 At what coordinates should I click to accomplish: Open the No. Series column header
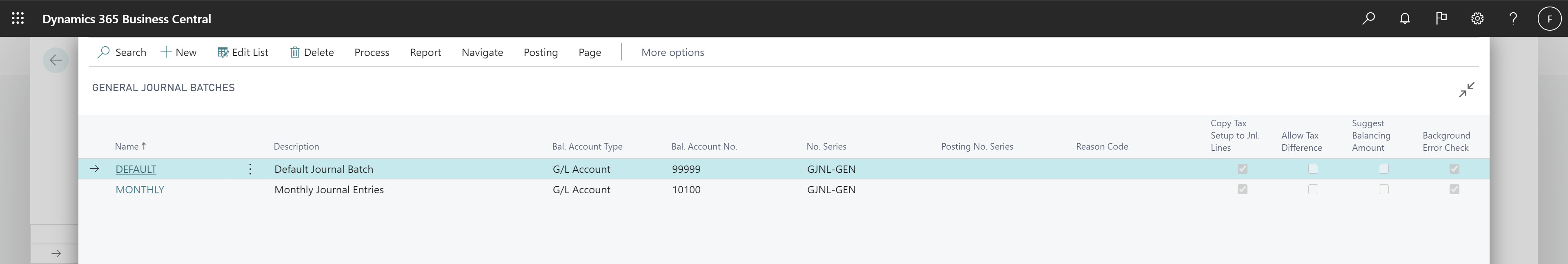tap(826, 146)
